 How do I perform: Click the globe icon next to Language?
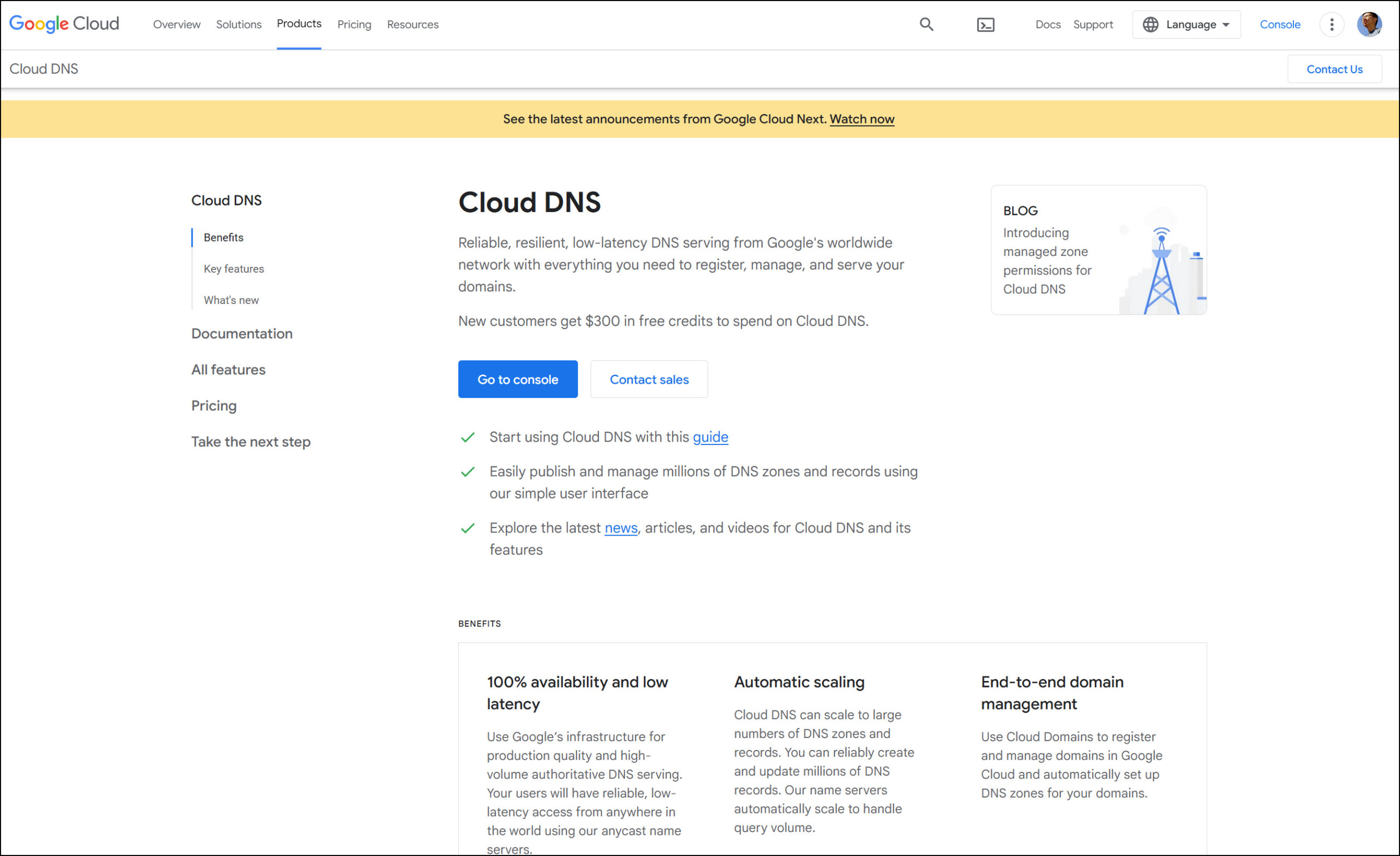[x=1151, y=25]
